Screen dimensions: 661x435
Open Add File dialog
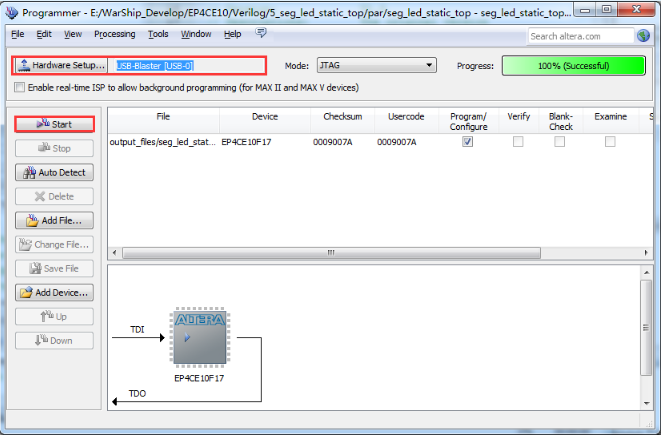point(55,220)
